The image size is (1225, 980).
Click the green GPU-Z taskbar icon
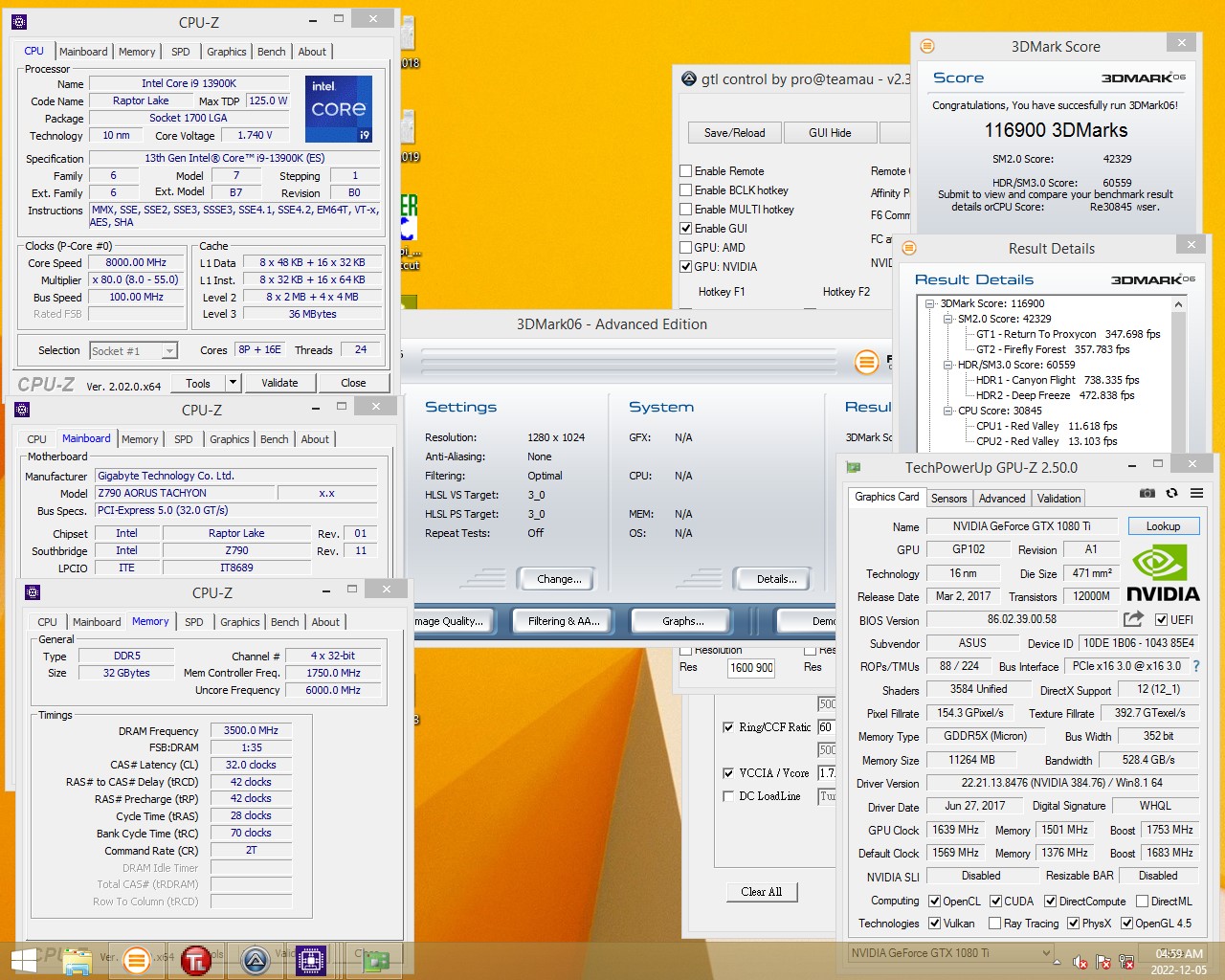376,960
